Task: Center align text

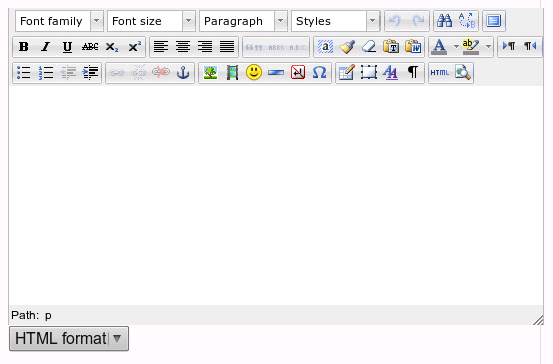Action: (x=183, y=47)
